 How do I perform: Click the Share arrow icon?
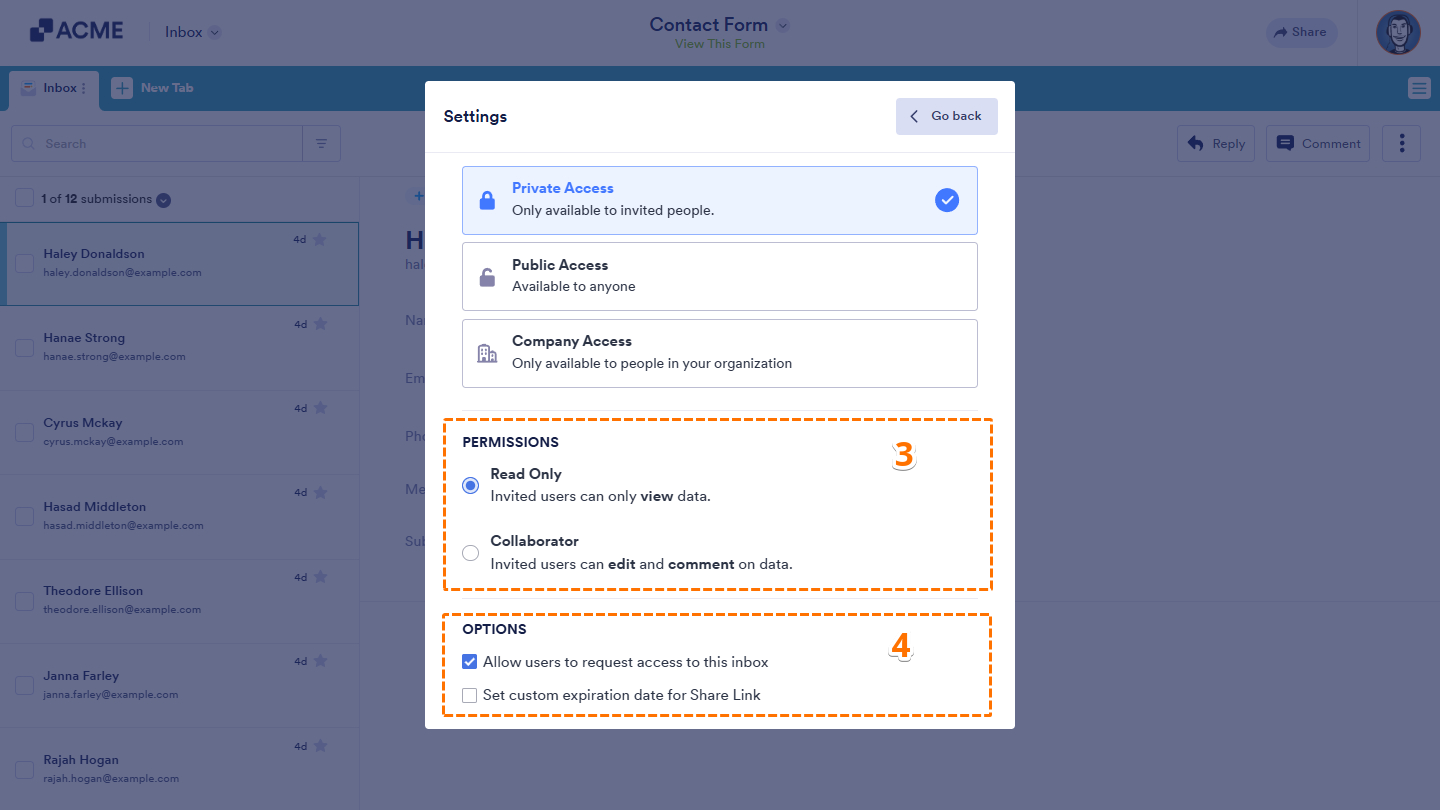1281,32
